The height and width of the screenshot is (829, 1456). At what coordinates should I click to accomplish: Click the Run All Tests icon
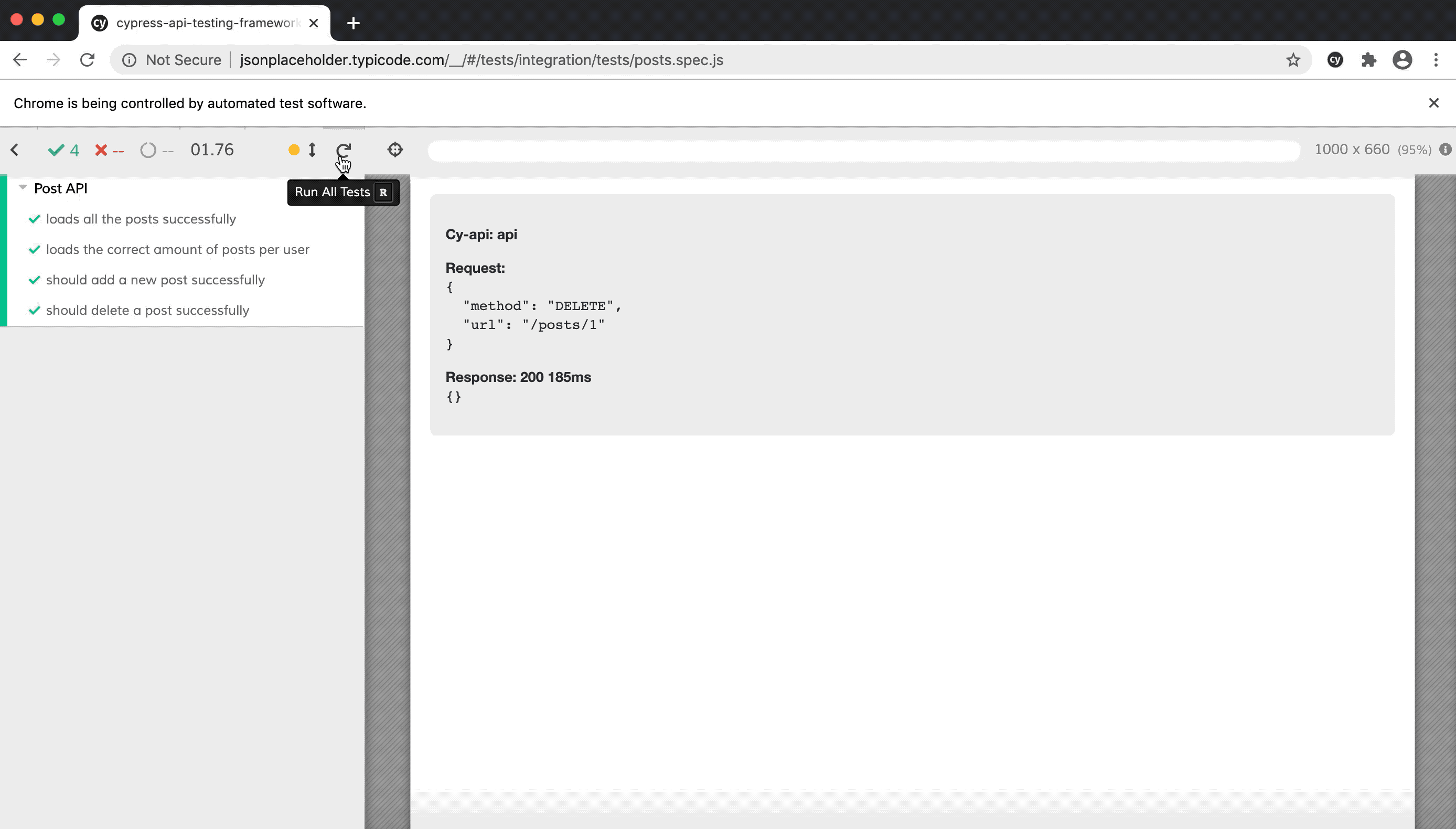pyautogui.click(x=343, y=149)
